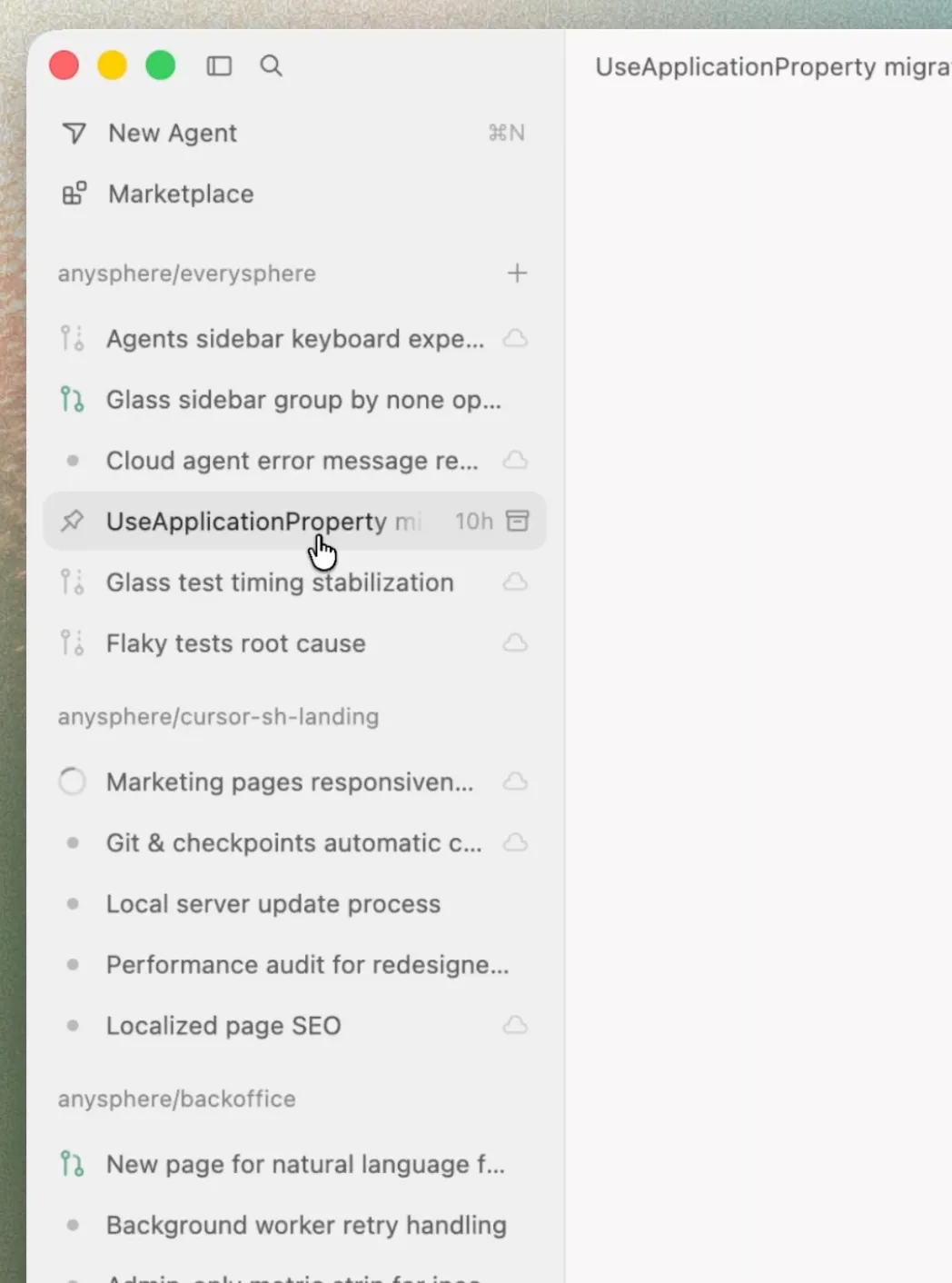Click the branch icon beside Glass sidebar group agent

(72, 399)
